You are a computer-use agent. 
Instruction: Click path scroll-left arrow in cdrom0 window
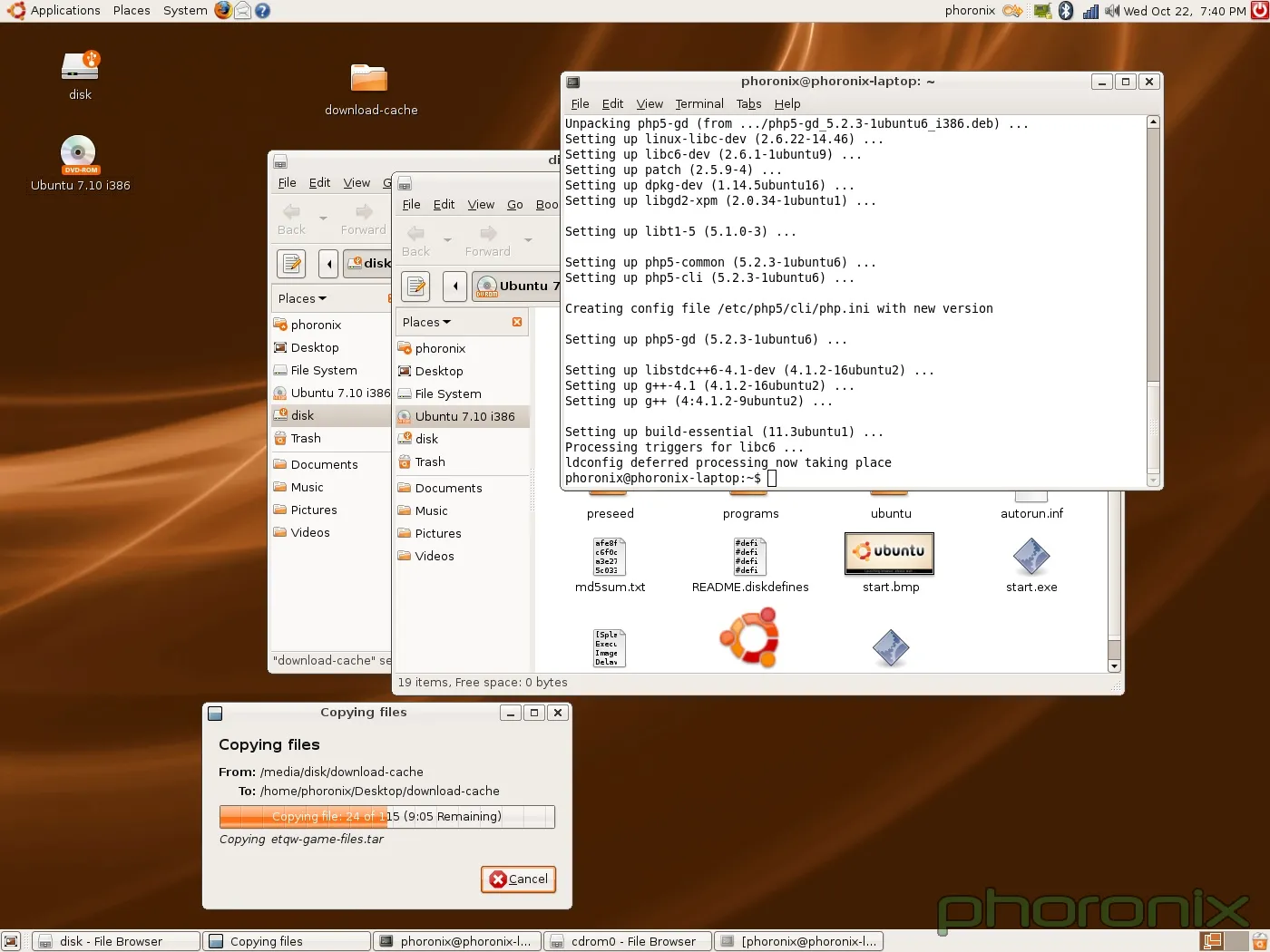(x=455, y=287)
